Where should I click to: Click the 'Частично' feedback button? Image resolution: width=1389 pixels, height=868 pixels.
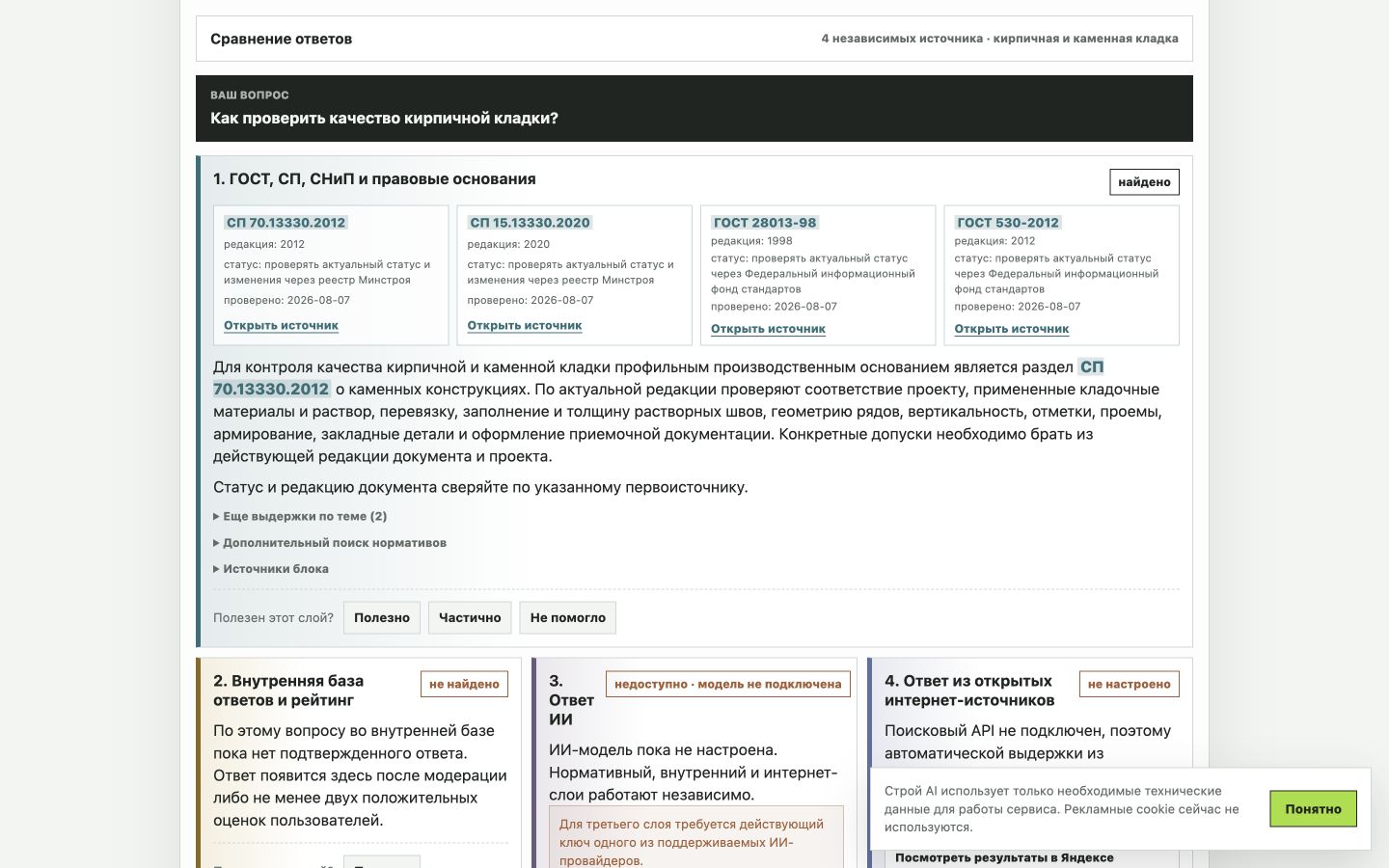tap(470, 617)
